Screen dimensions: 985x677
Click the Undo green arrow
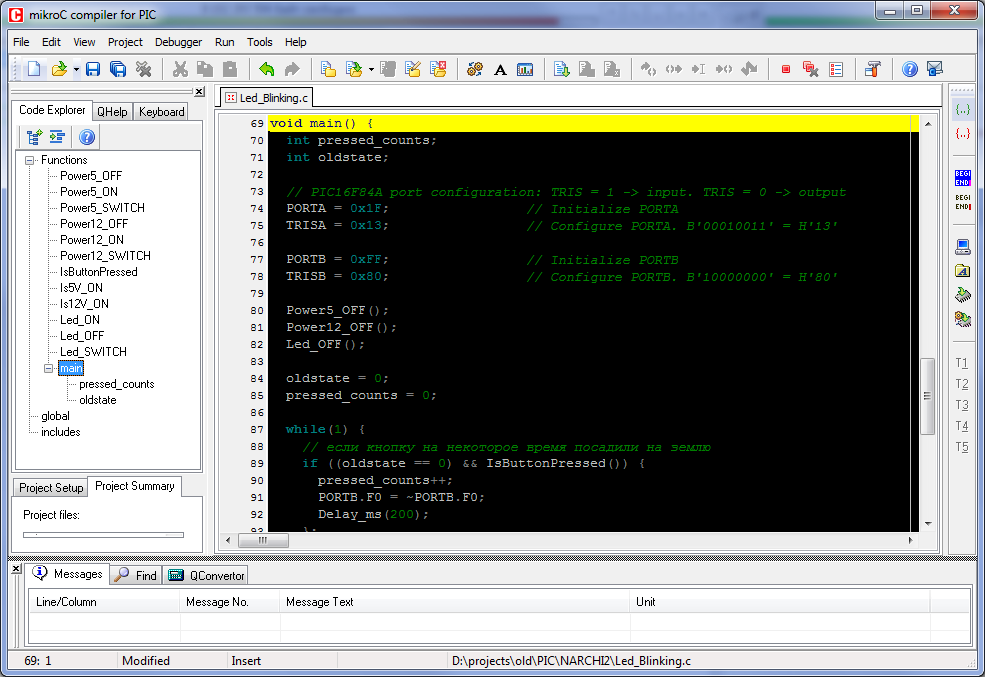(266, 69)
